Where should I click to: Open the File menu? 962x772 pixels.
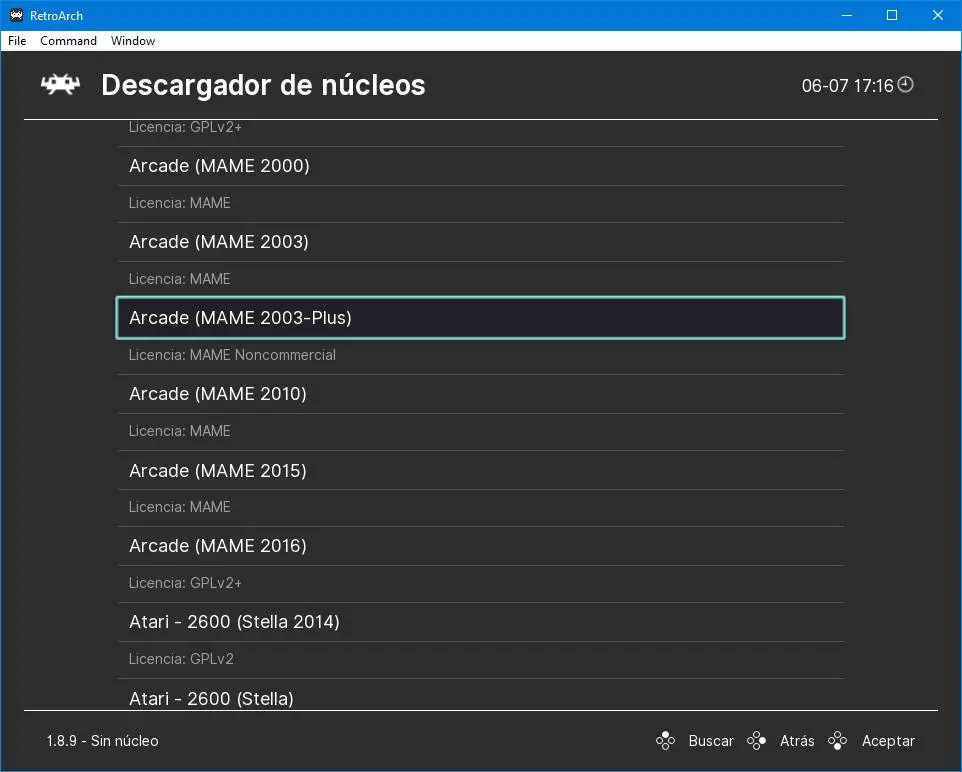pyautogui.click(x=17, y=41)
